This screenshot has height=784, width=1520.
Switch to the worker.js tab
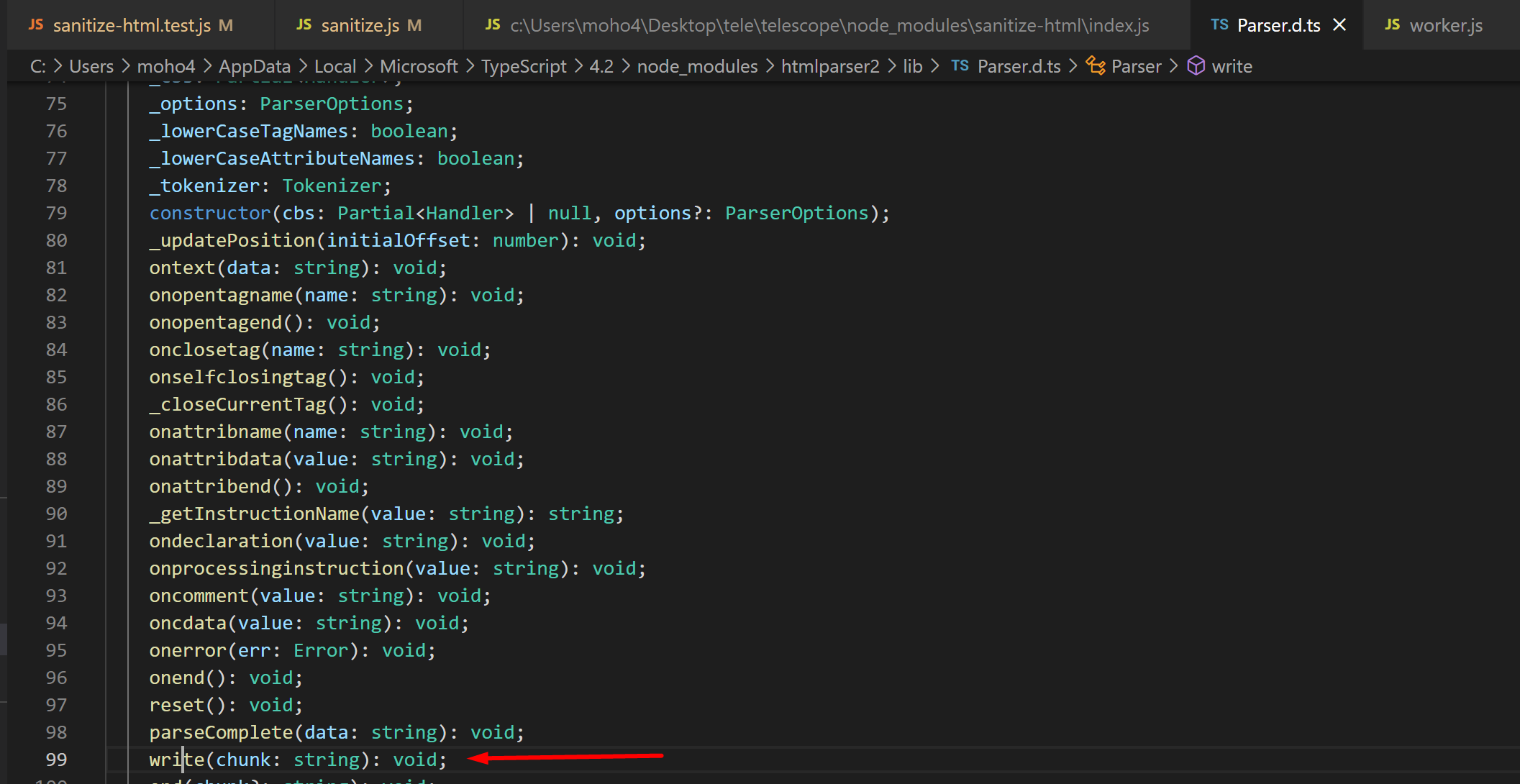coord(1446,24)
